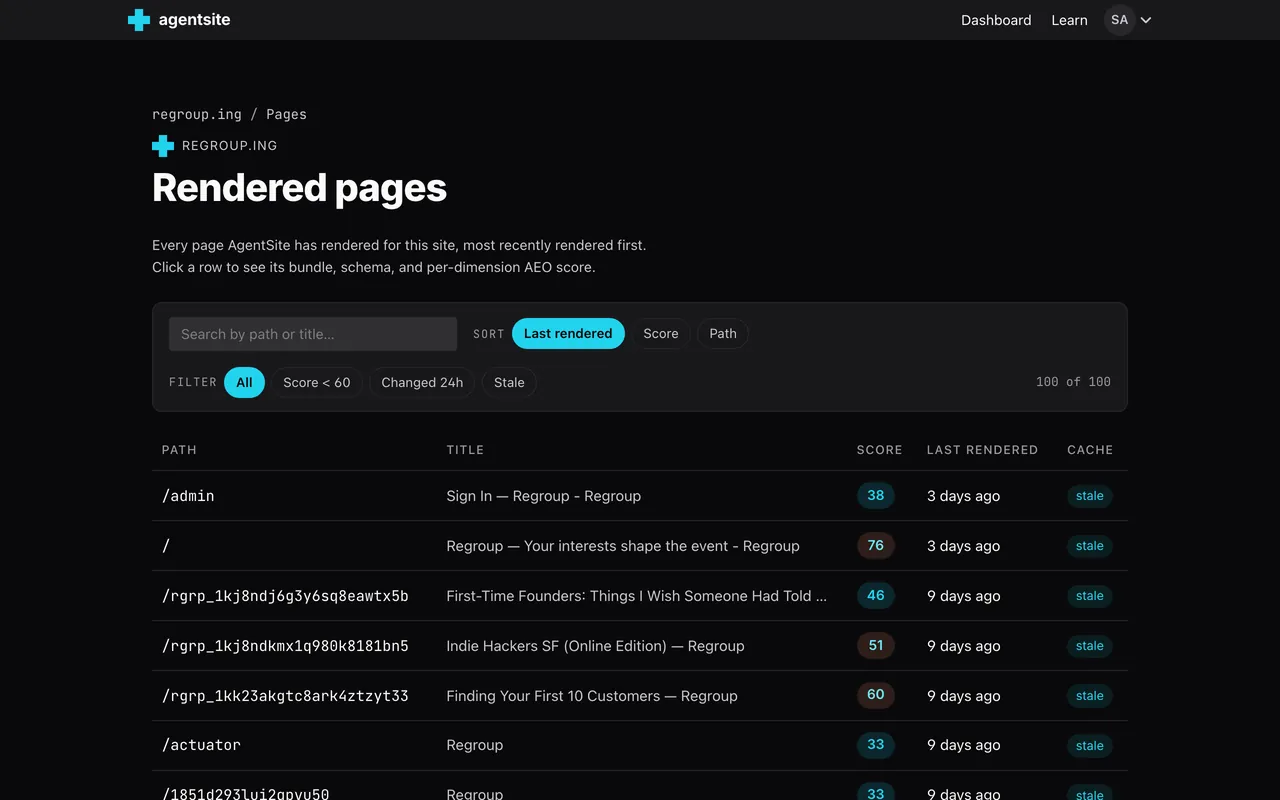
Task: Click the 'Finding Your First 10 Customers' title
Action: (x=592, y=696)
